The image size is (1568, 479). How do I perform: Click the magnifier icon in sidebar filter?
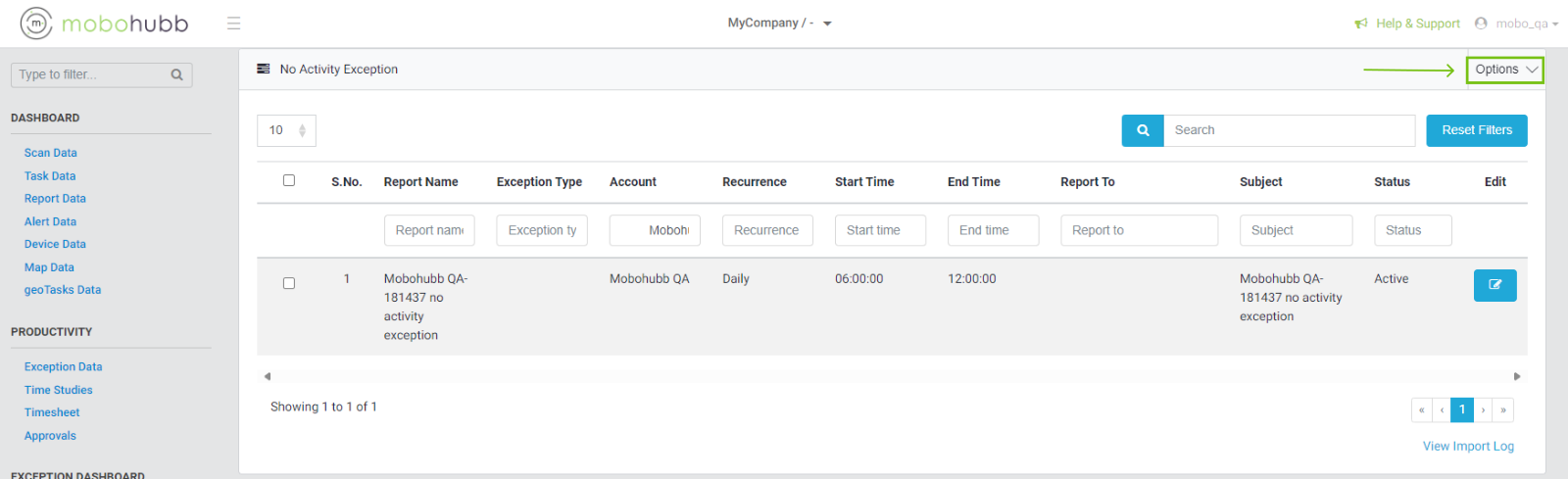click(176, 75)
